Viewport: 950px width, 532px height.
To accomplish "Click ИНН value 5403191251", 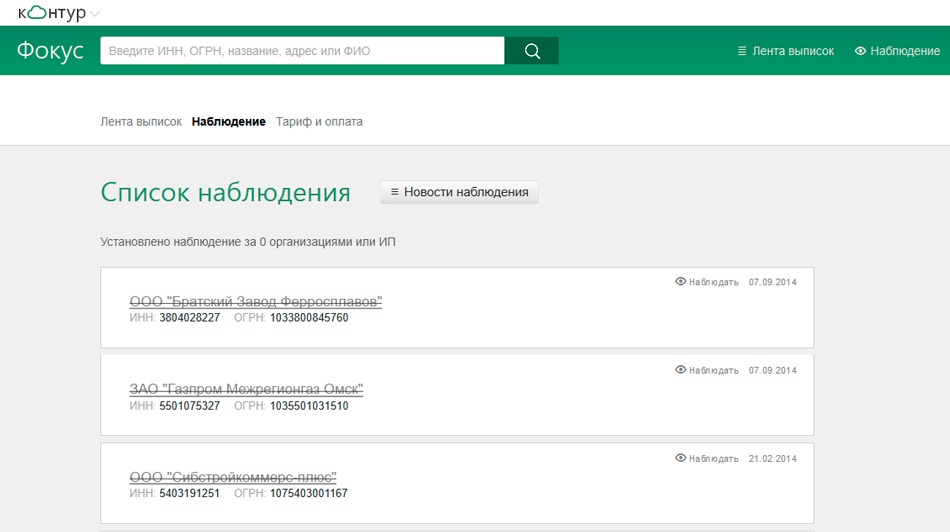I will click(190, 493).
